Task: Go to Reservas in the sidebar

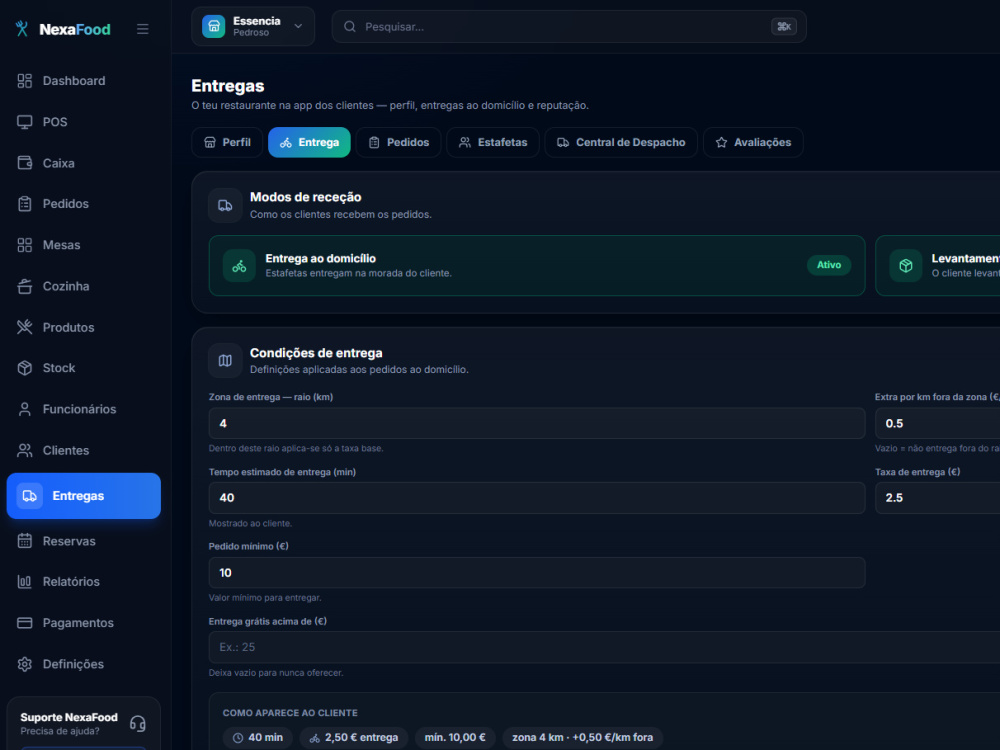Action: point(84,541)
